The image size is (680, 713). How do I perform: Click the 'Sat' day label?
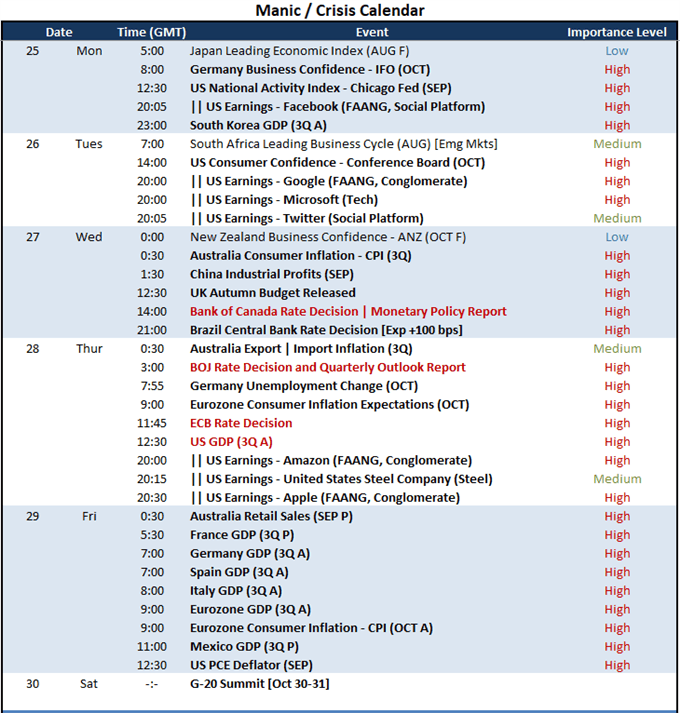tap(89, 685)
